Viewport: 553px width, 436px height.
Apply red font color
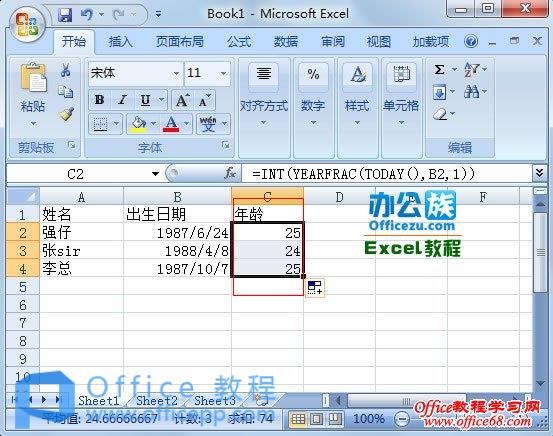pos(171,124)
